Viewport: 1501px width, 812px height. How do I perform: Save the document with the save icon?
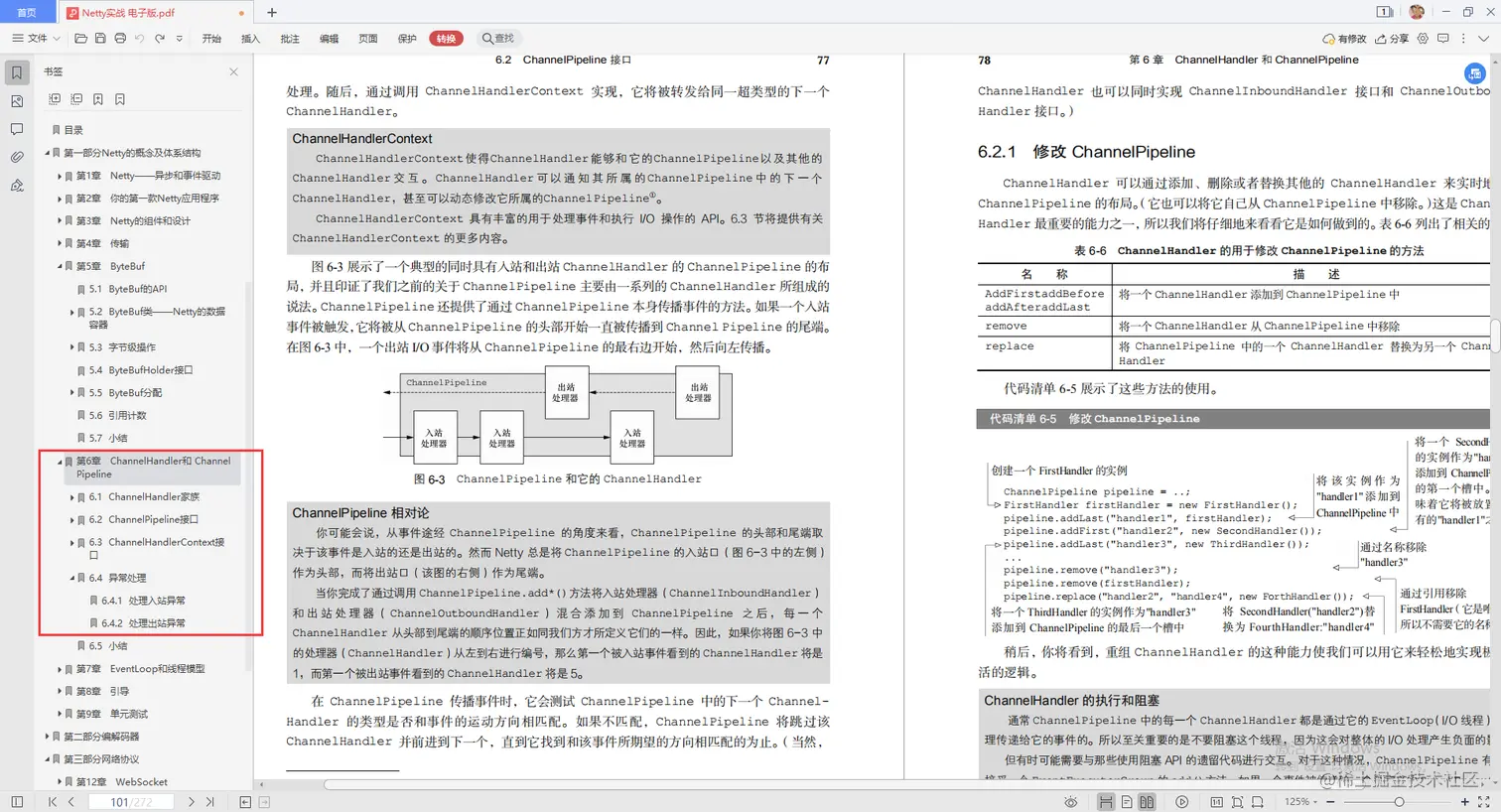(x=101, y=38)
